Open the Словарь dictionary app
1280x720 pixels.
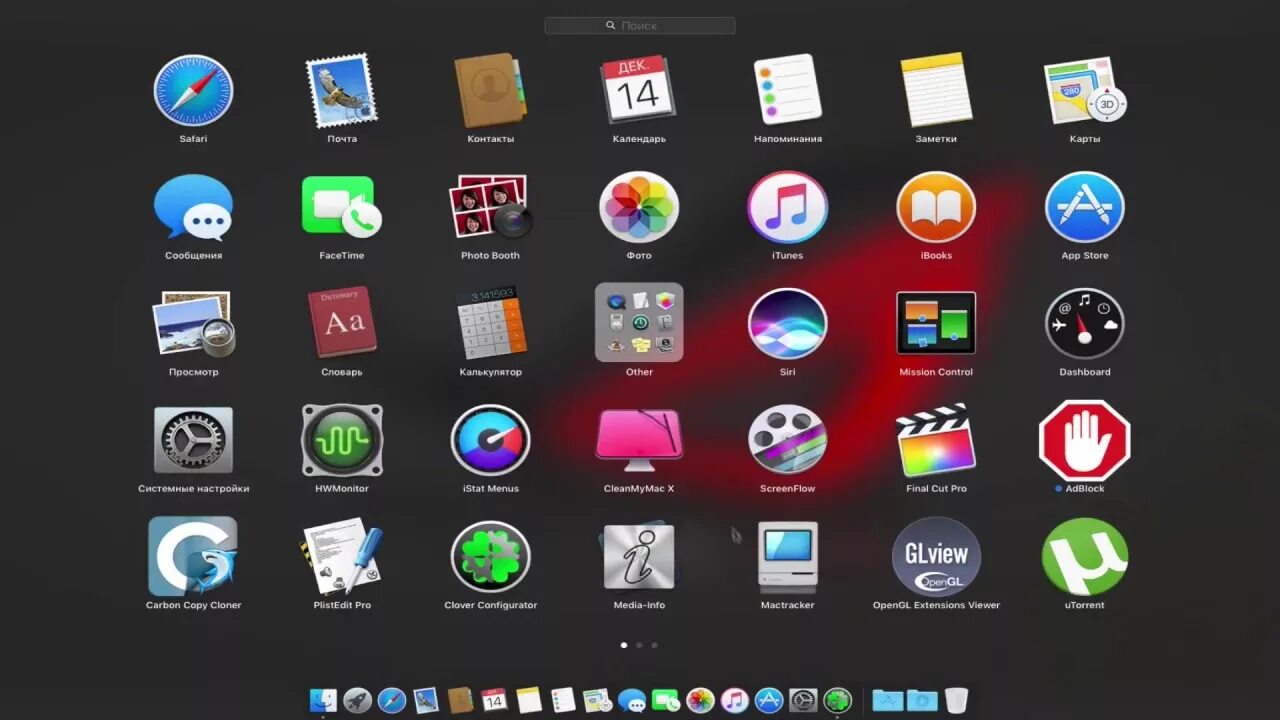[341, 324]
